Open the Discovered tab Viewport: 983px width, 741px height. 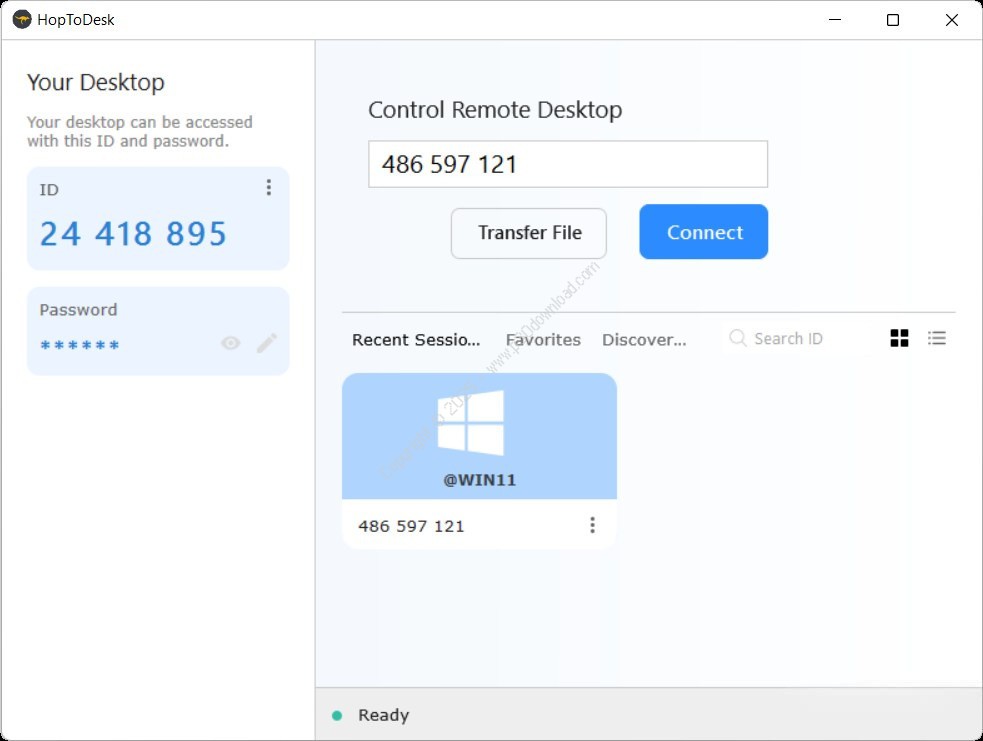click(644, 340)
